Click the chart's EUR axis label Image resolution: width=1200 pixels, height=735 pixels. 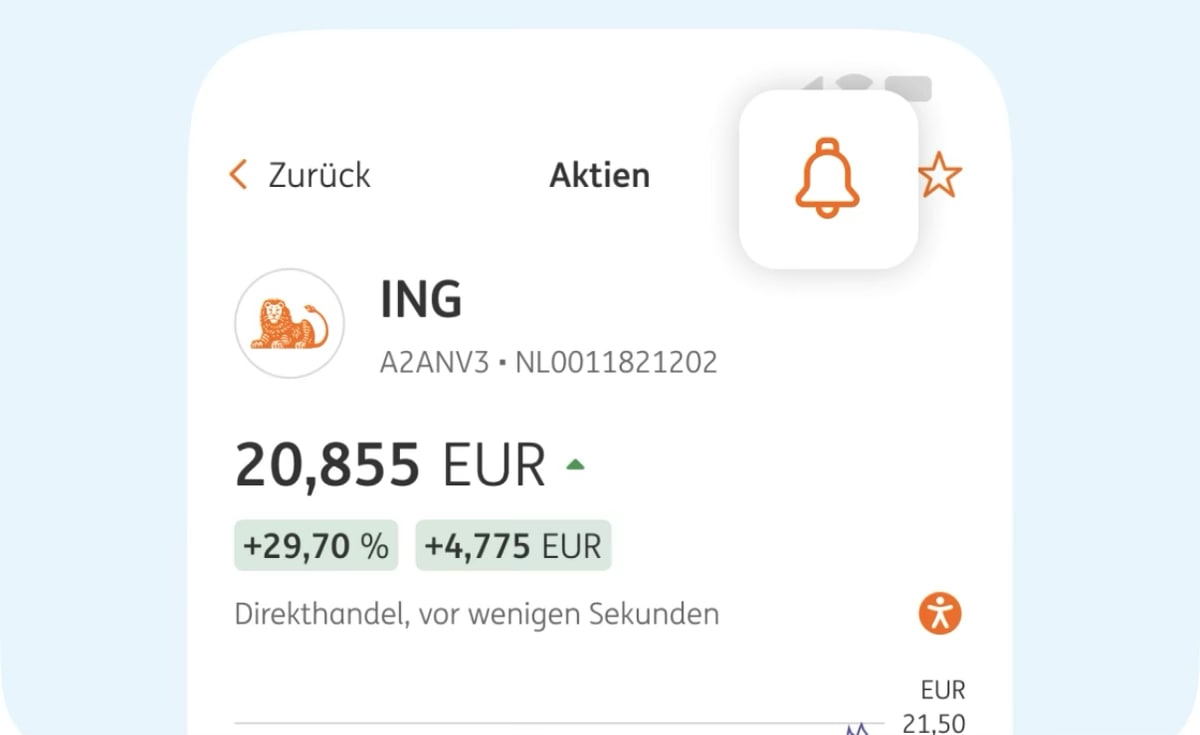click(x=943, y=691)
